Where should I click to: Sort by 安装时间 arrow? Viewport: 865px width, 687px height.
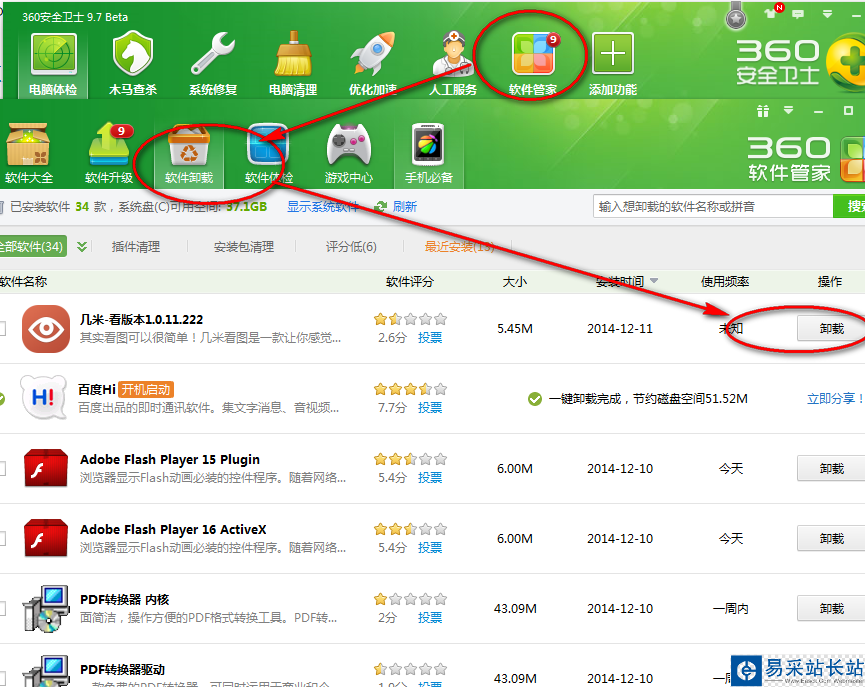point(654,281)
